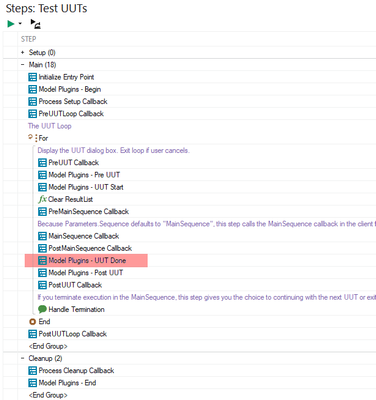Click the Model Plugins - End step icon
376x400 pixels.
tap(32, 383)
